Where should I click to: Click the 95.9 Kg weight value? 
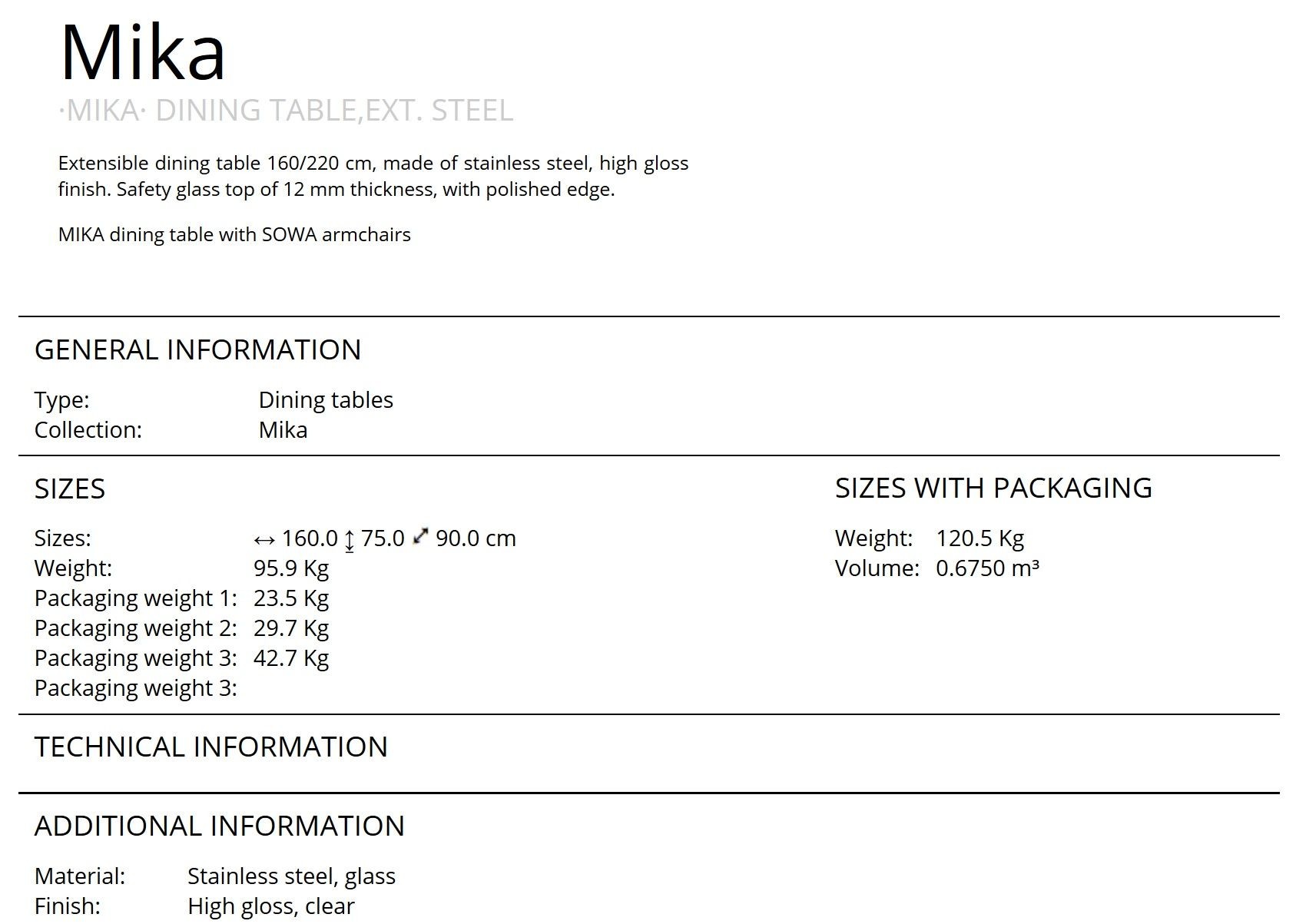(291, 568)
